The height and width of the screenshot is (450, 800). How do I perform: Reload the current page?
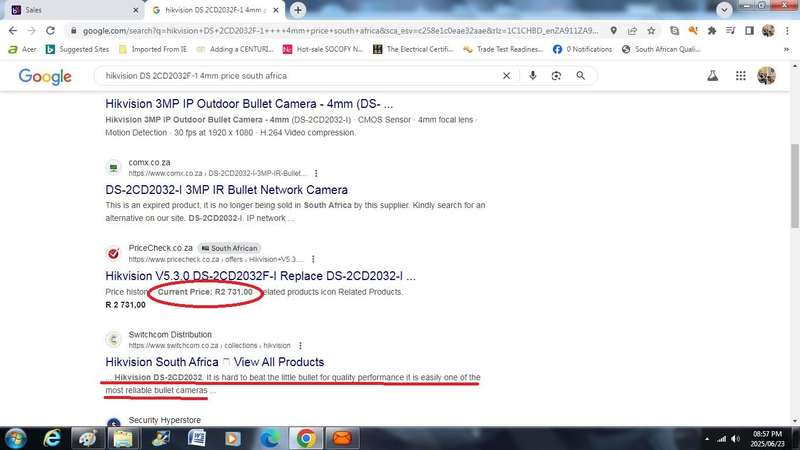tap(50, 31)
